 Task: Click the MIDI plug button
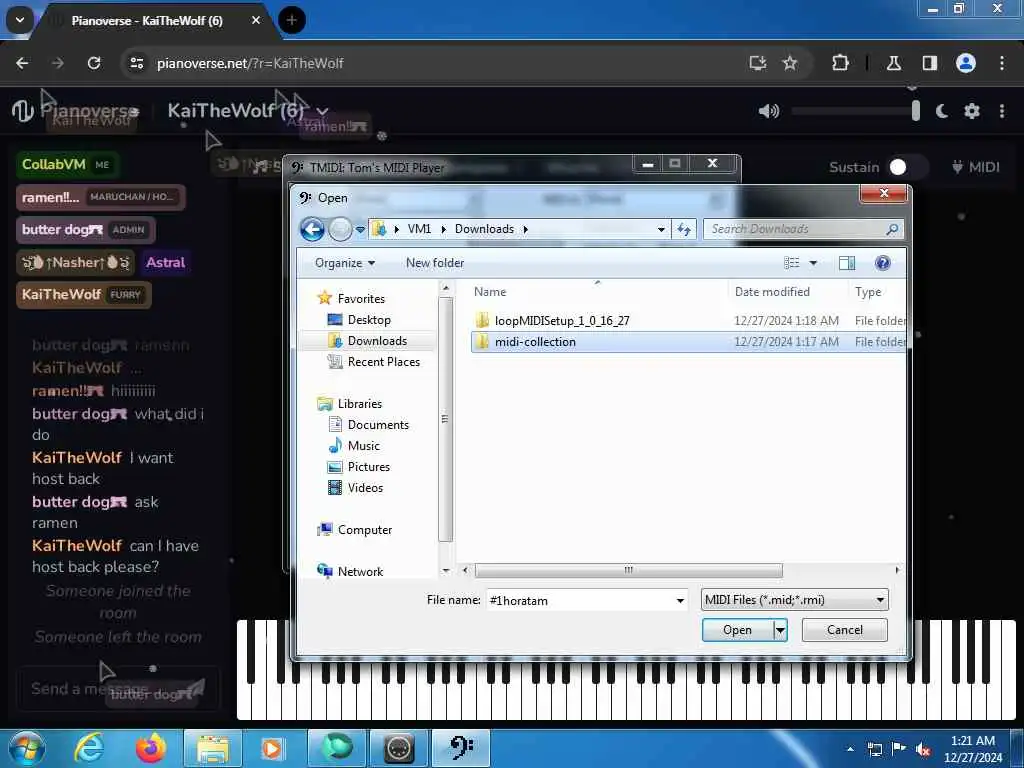(976, 167)
